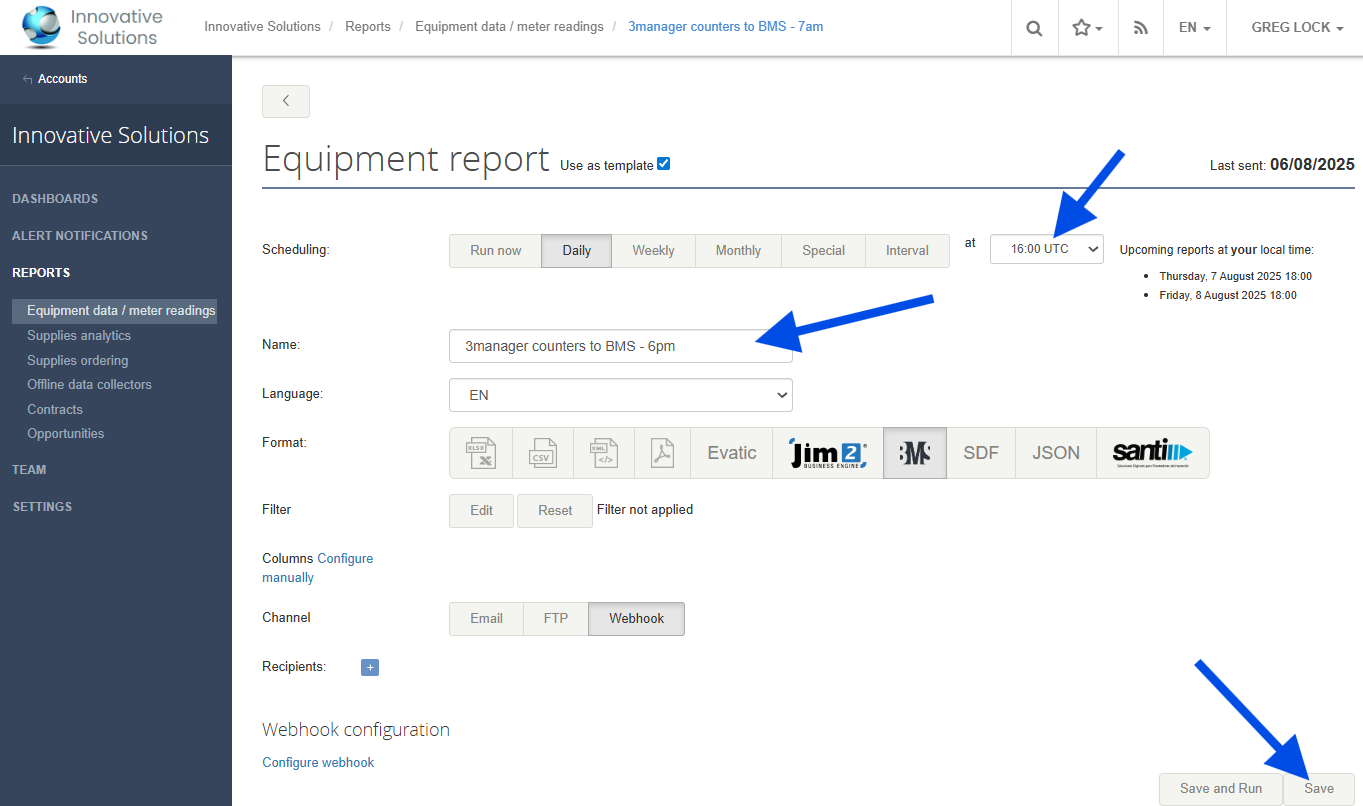Choose the Santi format
Viewport: 1363px width, 806px height.
[1153, 453]
